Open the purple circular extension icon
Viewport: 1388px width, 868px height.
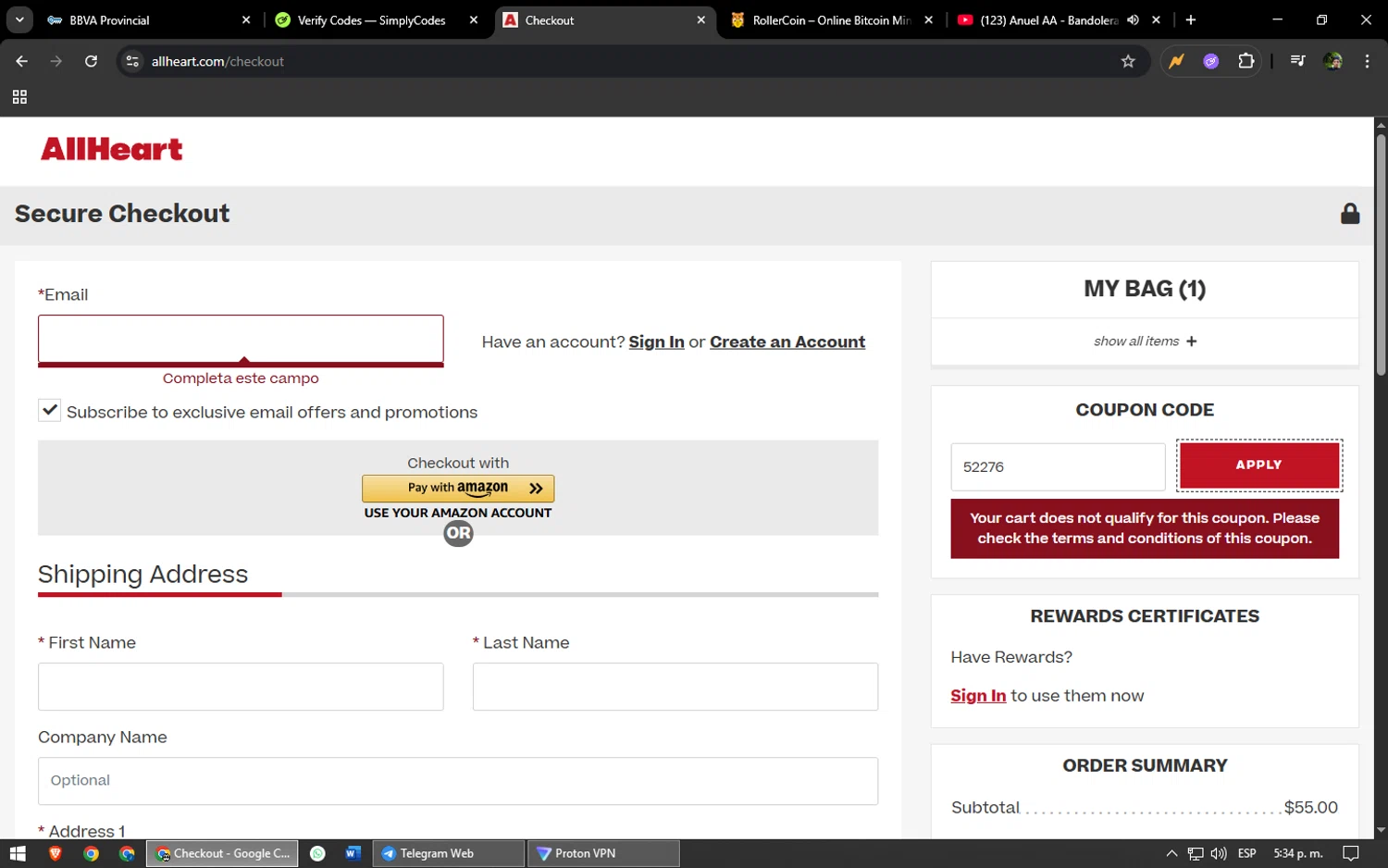pos(1211,61)
